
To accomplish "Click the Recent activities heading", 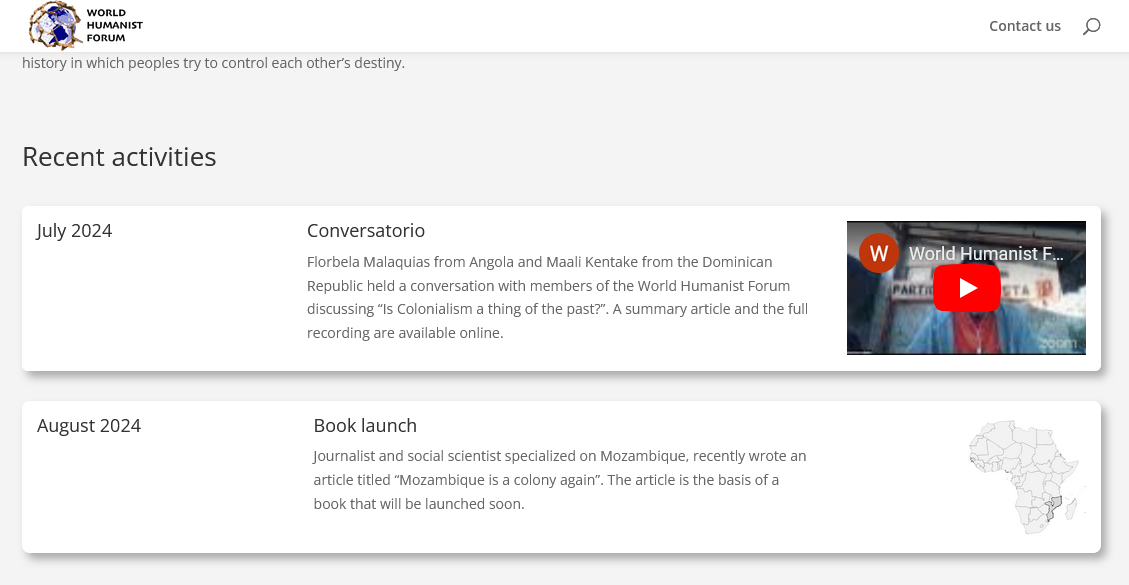I will click(x=119, y=157).
